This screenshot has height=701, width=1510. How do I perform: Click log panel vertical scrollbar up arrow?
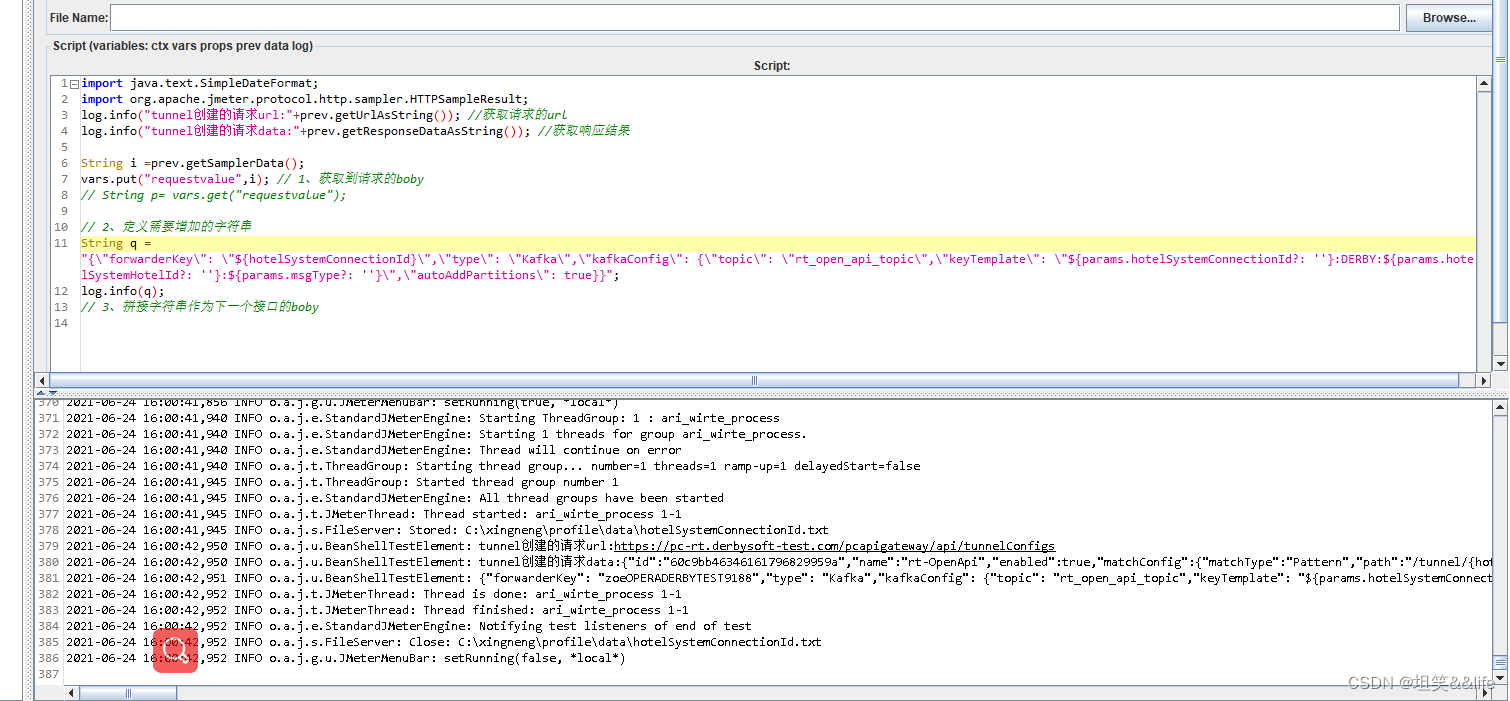click(x=1500, y=406)
